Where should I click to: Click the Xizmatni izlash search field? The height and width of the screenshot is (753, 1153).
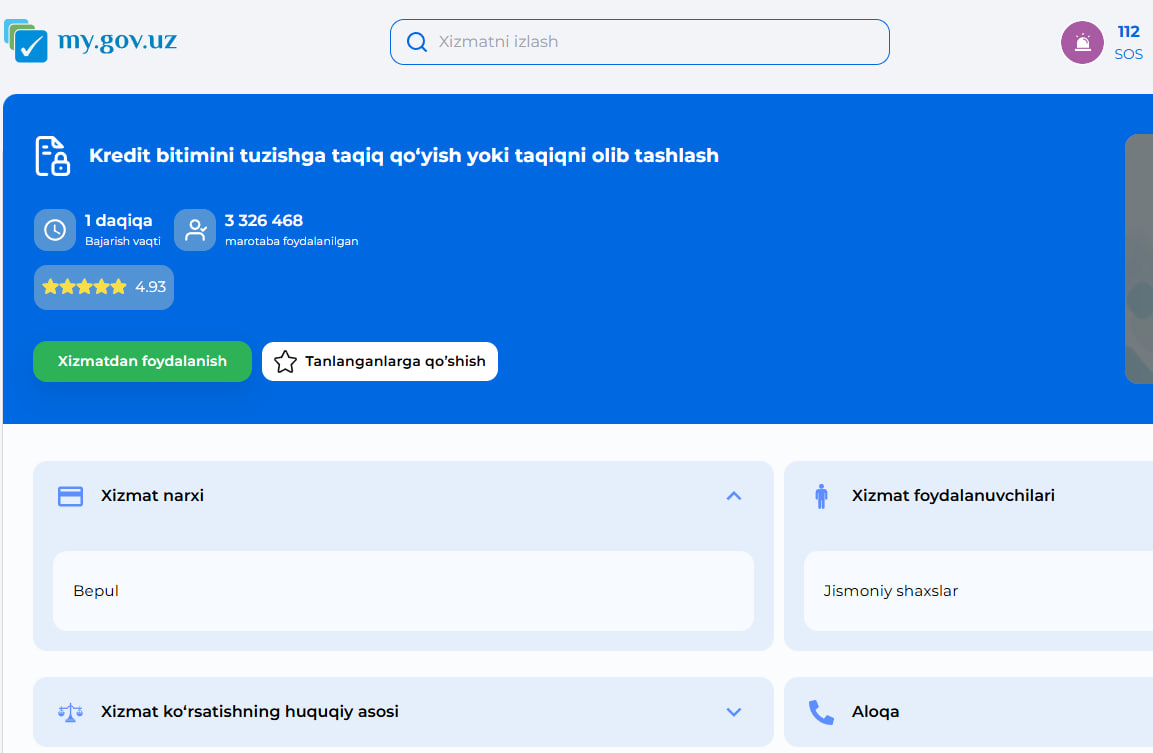(650, 42)
